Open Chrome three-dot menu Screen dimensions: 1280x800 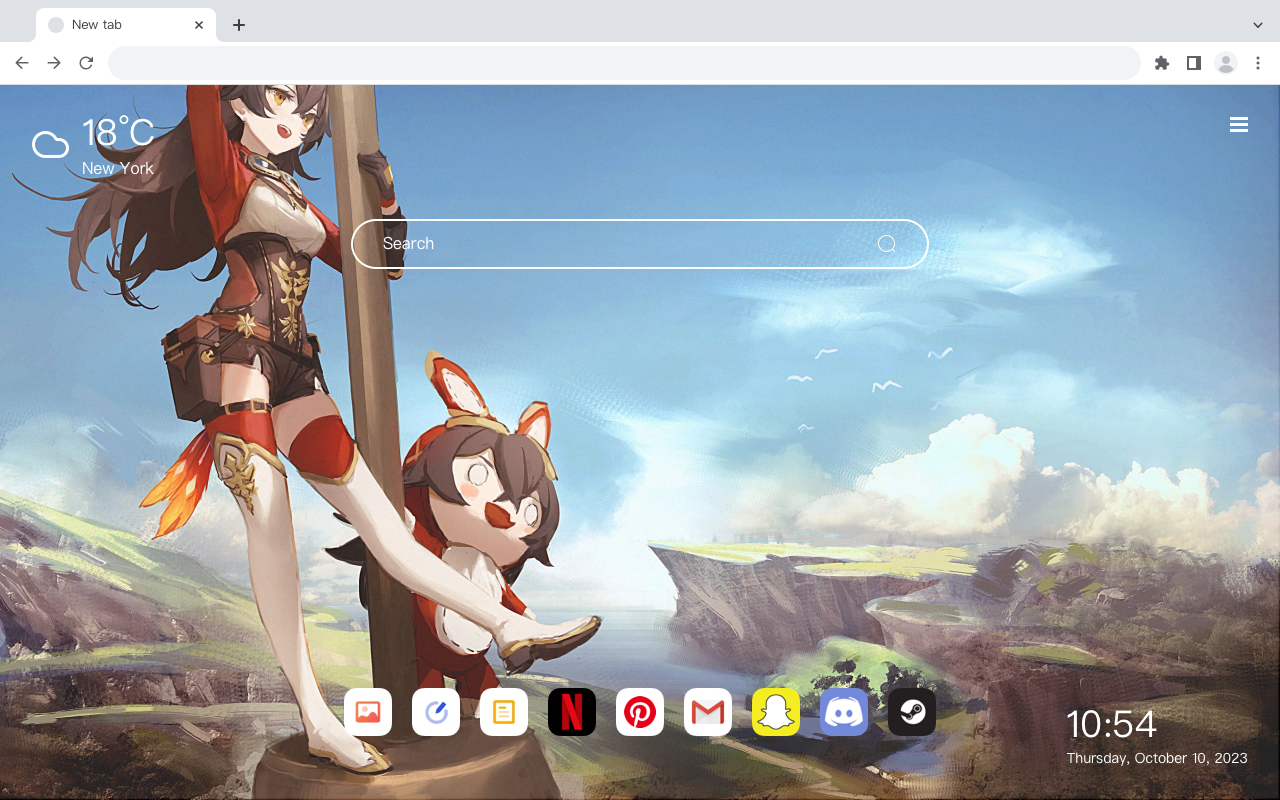tap(1258, 63)
